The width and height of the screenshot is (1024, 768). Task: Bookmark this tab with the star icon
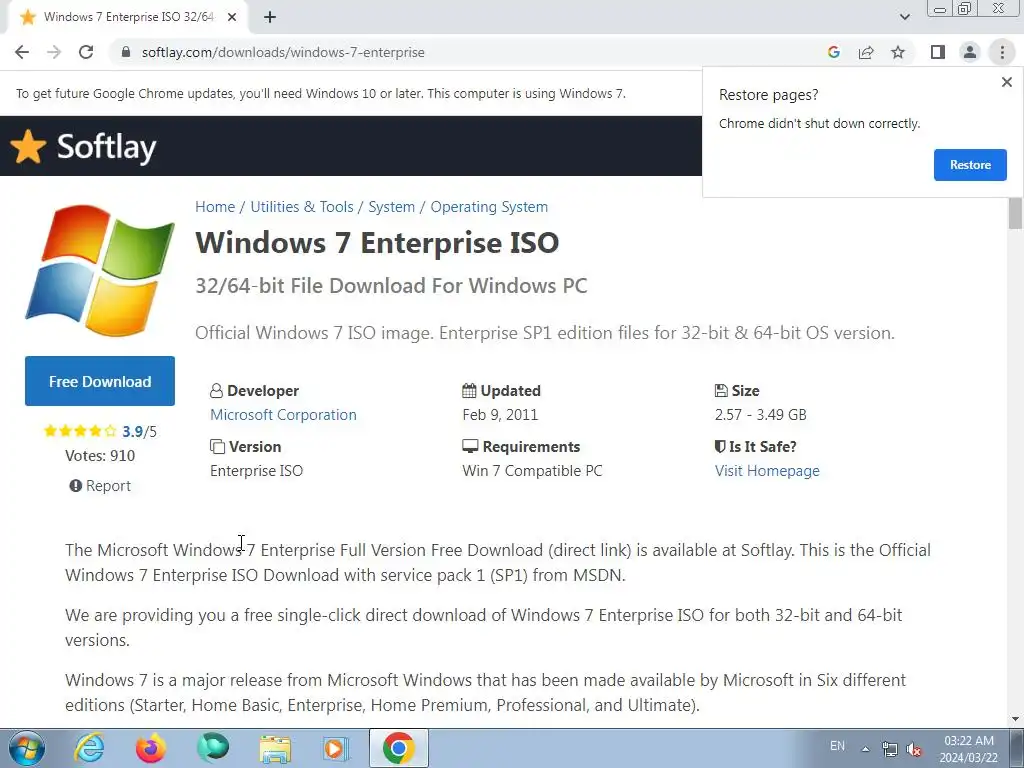click(x=898, y=52)
